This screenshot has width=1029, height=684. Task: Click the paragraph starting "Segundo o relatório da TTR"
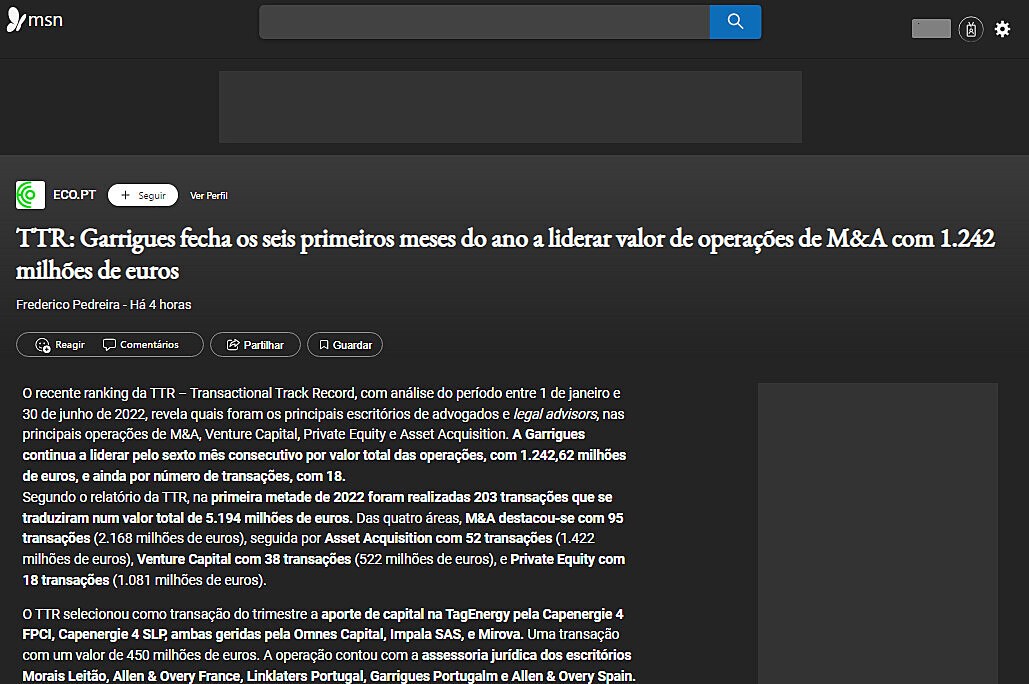pos(324,538)
